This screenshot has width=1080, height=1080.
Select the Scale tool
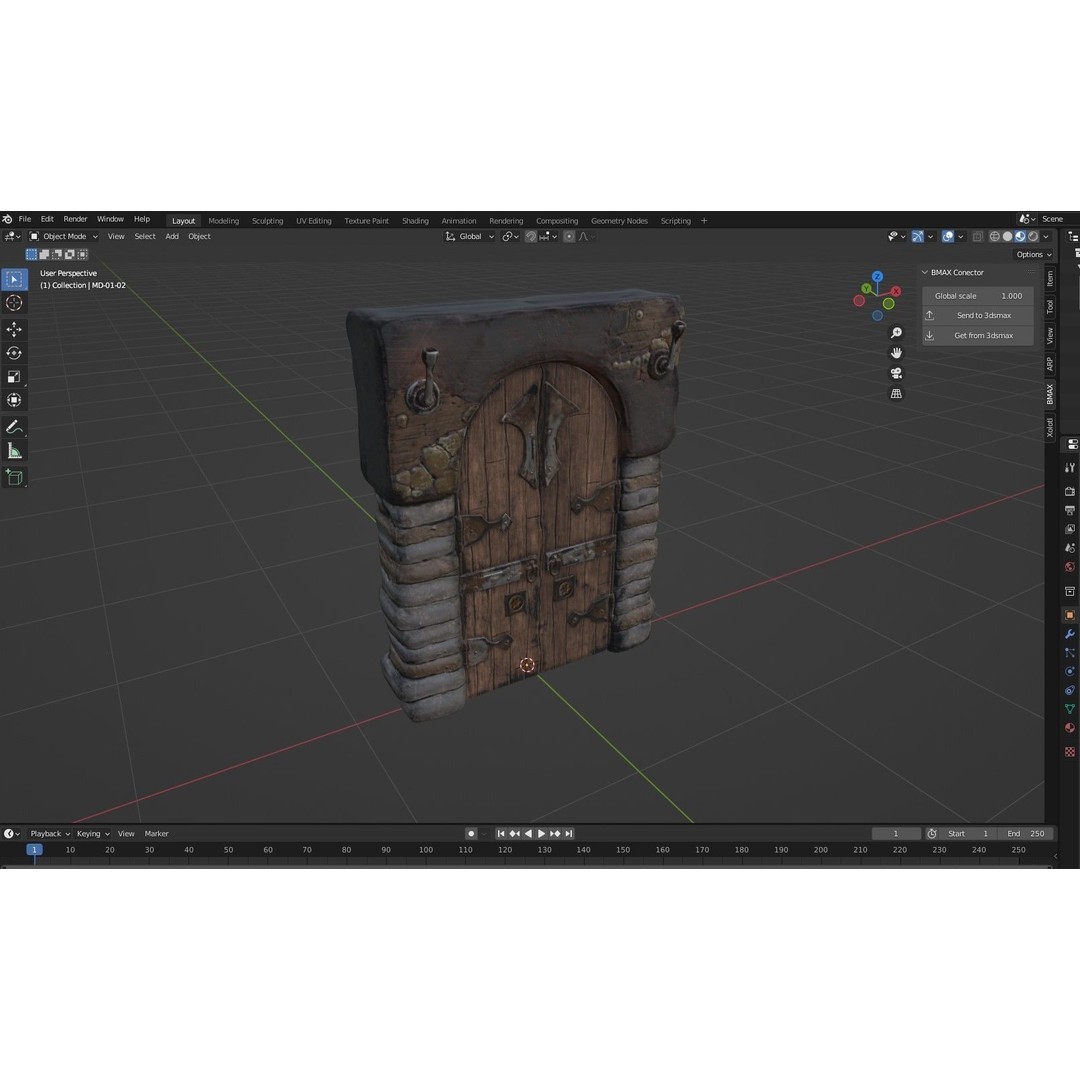(x=14, y=376)
